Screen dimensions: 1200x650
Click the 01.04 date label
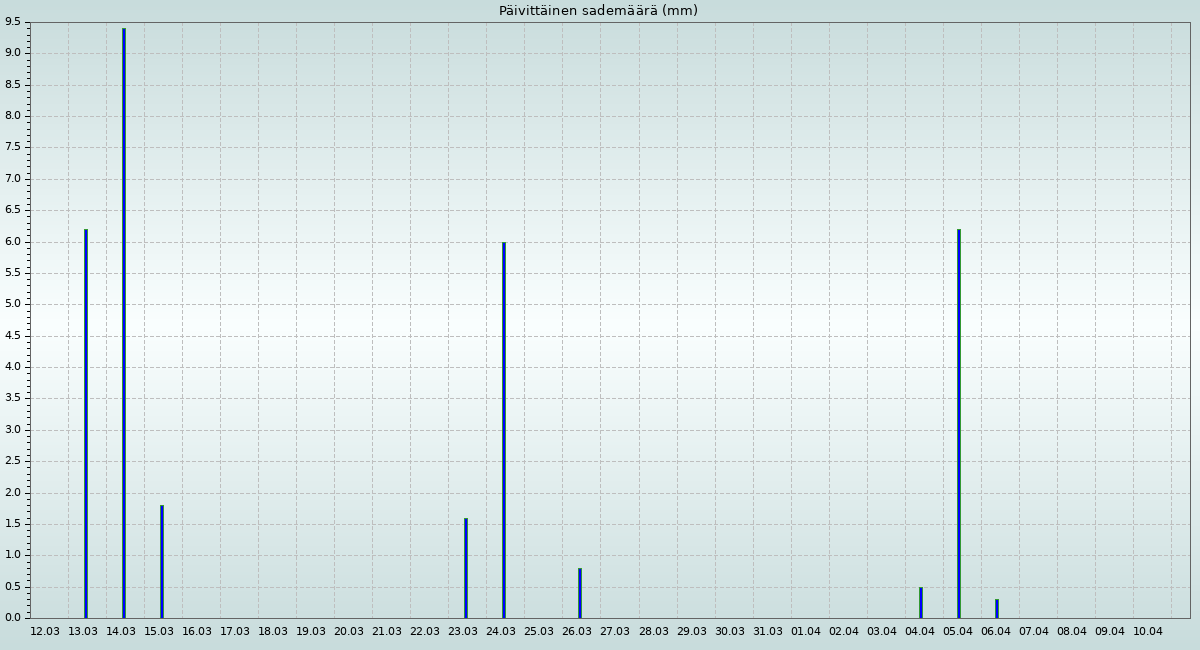pyautogui.click(x=806, y=632)
